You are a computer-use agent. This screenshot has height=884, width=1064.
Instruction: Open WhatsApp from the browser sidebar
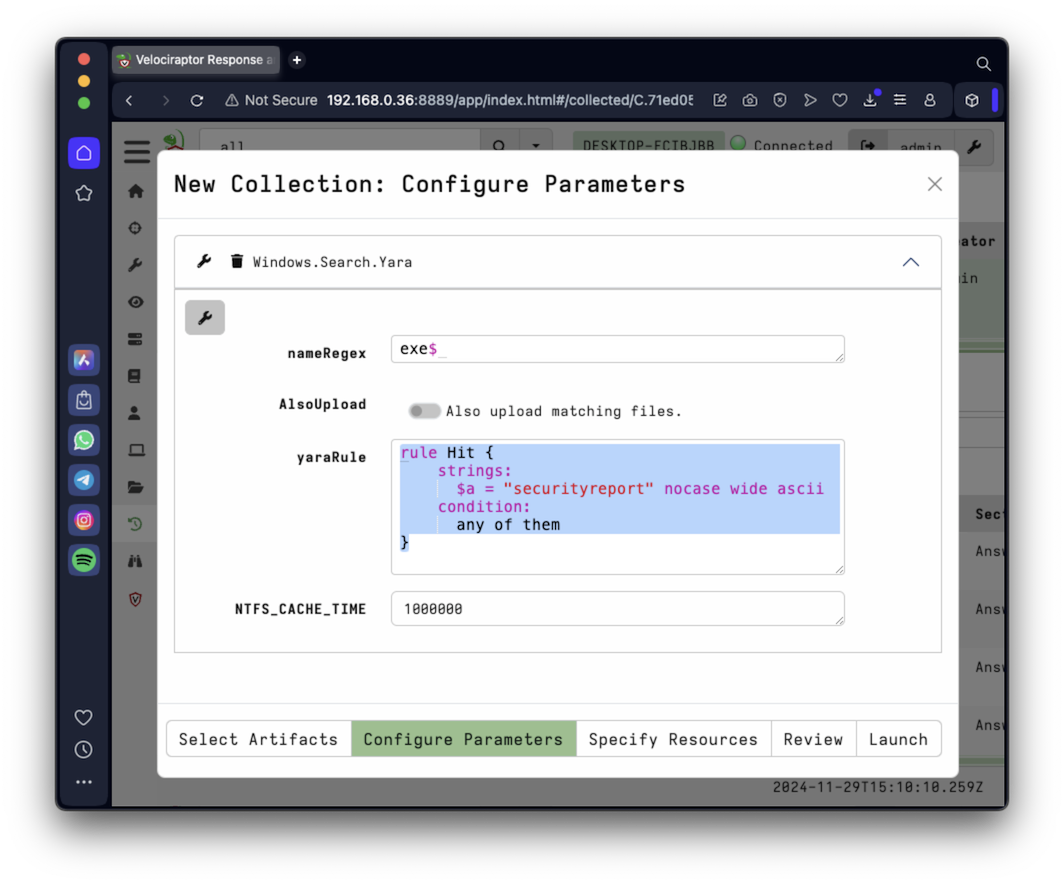[x=84, y=440]
